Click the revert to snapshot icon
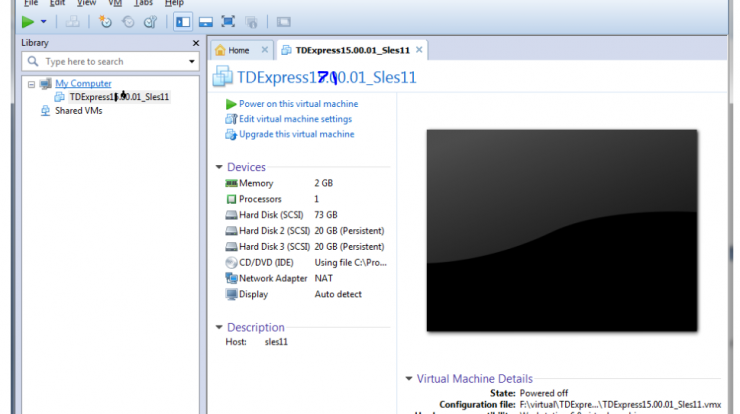The height and width of the screenshot is (414, 740). 128,22
